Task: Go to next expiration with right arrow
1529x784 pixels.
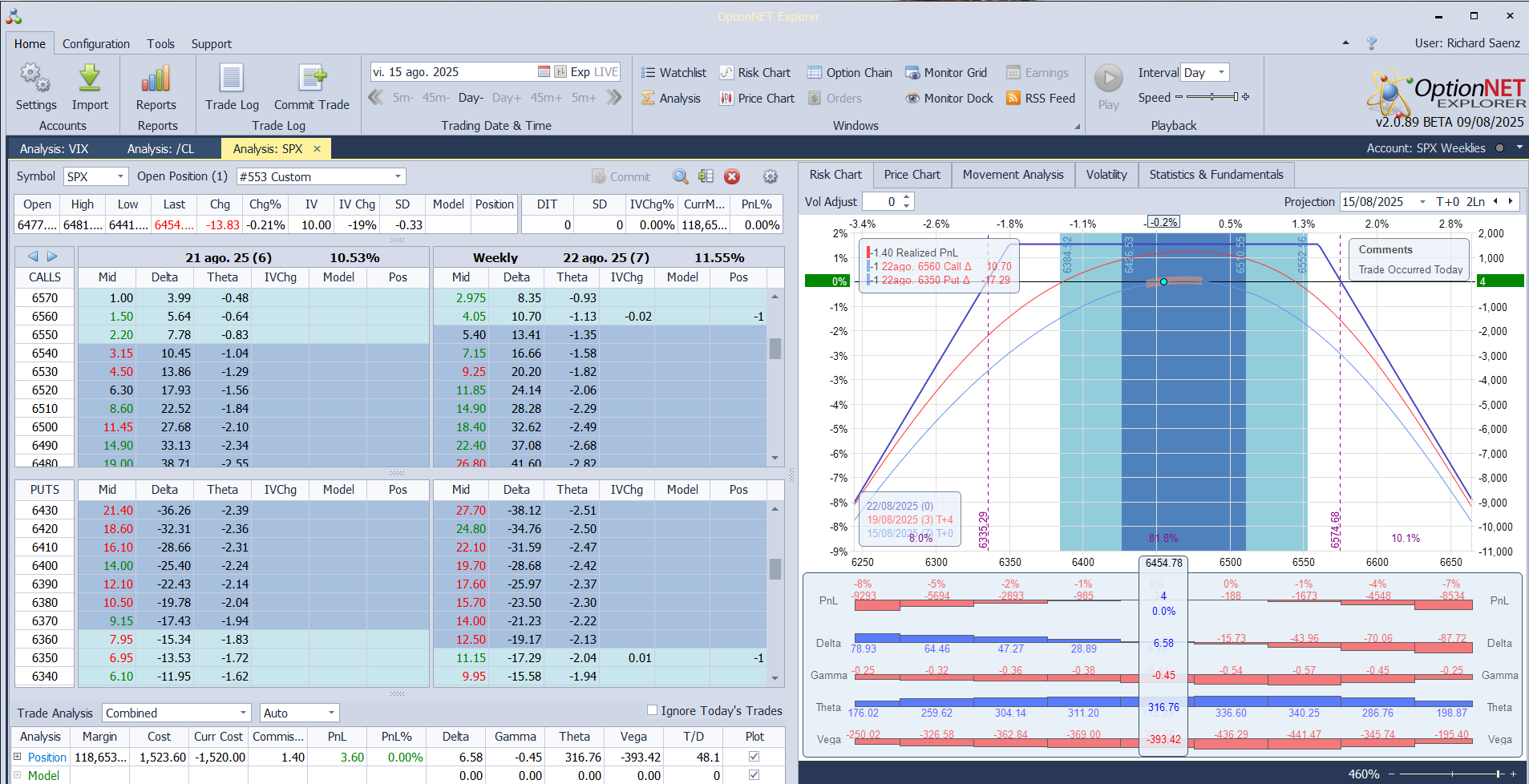Action: pyautogui.click(x=52, y=257)
